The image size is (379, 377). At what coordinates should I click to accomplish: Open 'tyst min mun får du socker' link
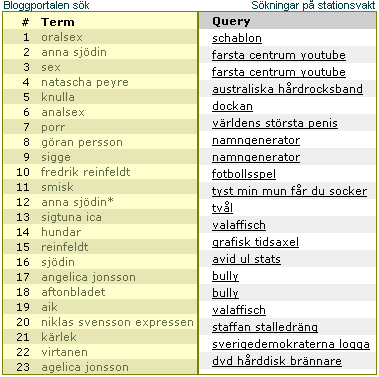[289, 191]
